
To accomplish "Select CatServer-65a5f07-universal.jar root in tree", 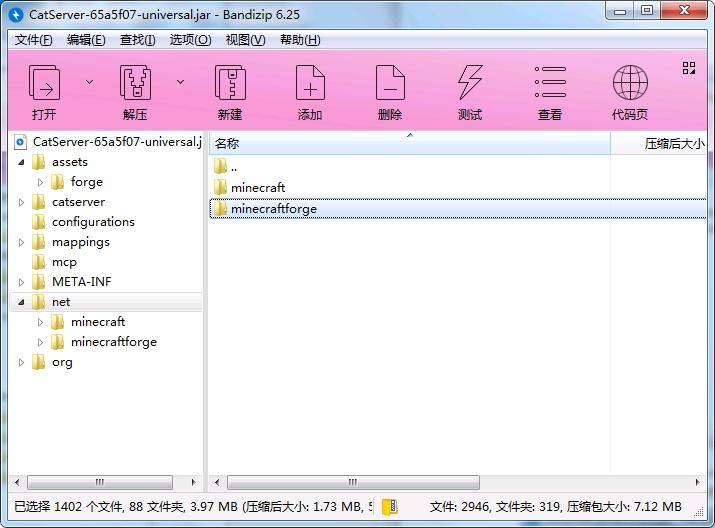I will pyautogui.click(x=108, y=142).
